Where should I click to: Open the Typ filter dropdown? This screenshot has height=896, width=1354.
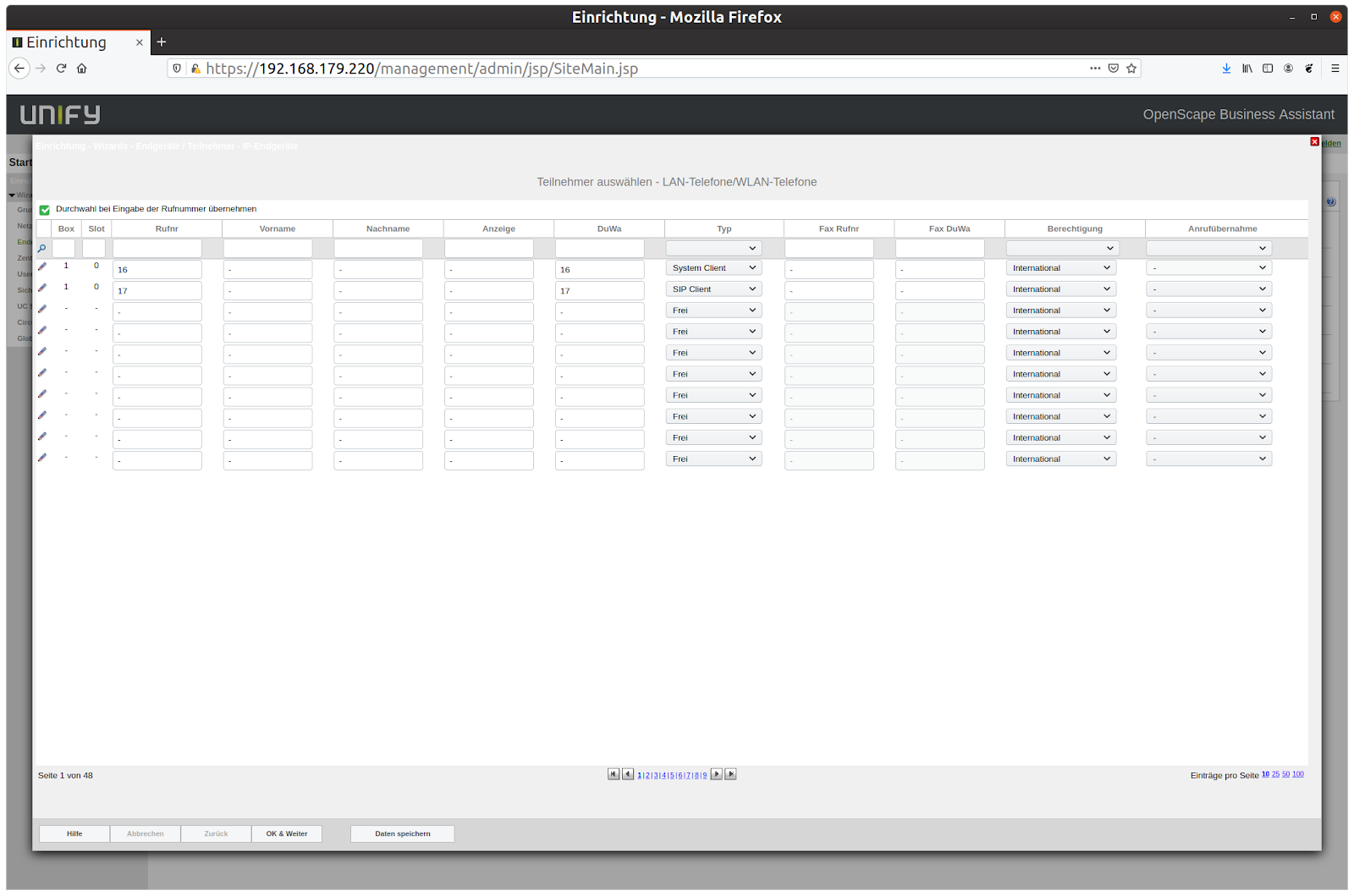(713, 249)
